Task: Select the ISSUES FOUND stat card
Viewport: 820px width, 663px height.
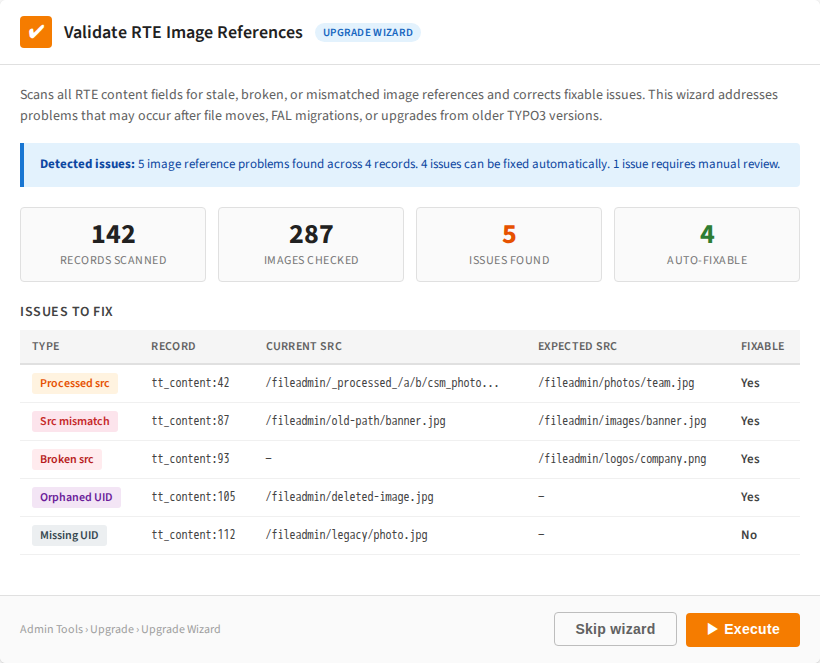Action: (x=508, y=244)
